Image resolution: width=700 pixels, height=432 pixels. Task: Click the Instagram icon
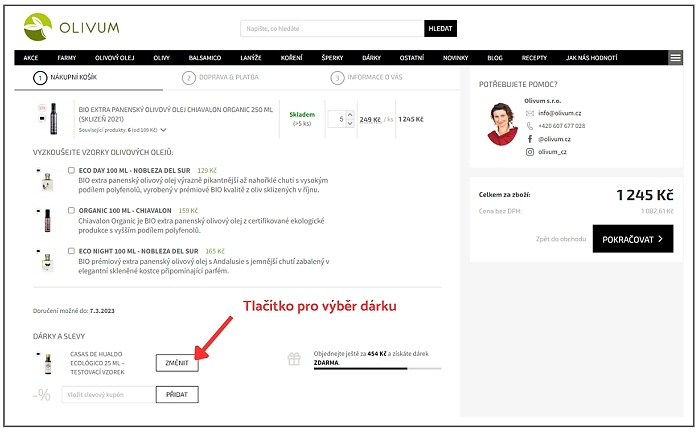point(529,152)
